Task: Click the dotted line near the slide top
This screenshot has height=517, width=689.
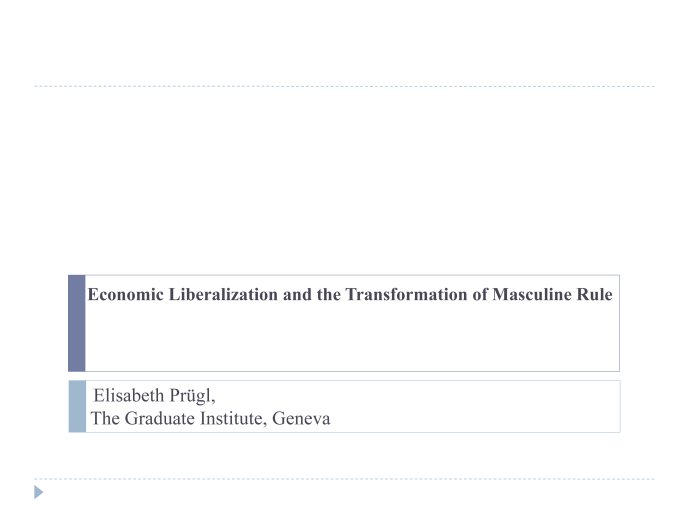Action: coord(344,86)
